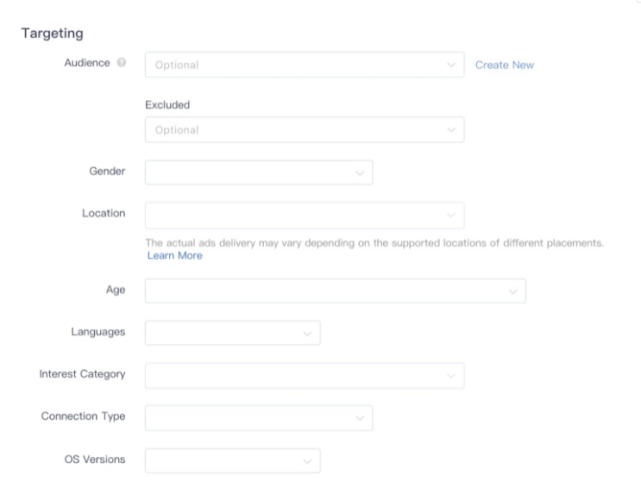Click the Create New link

coord(504,65)
